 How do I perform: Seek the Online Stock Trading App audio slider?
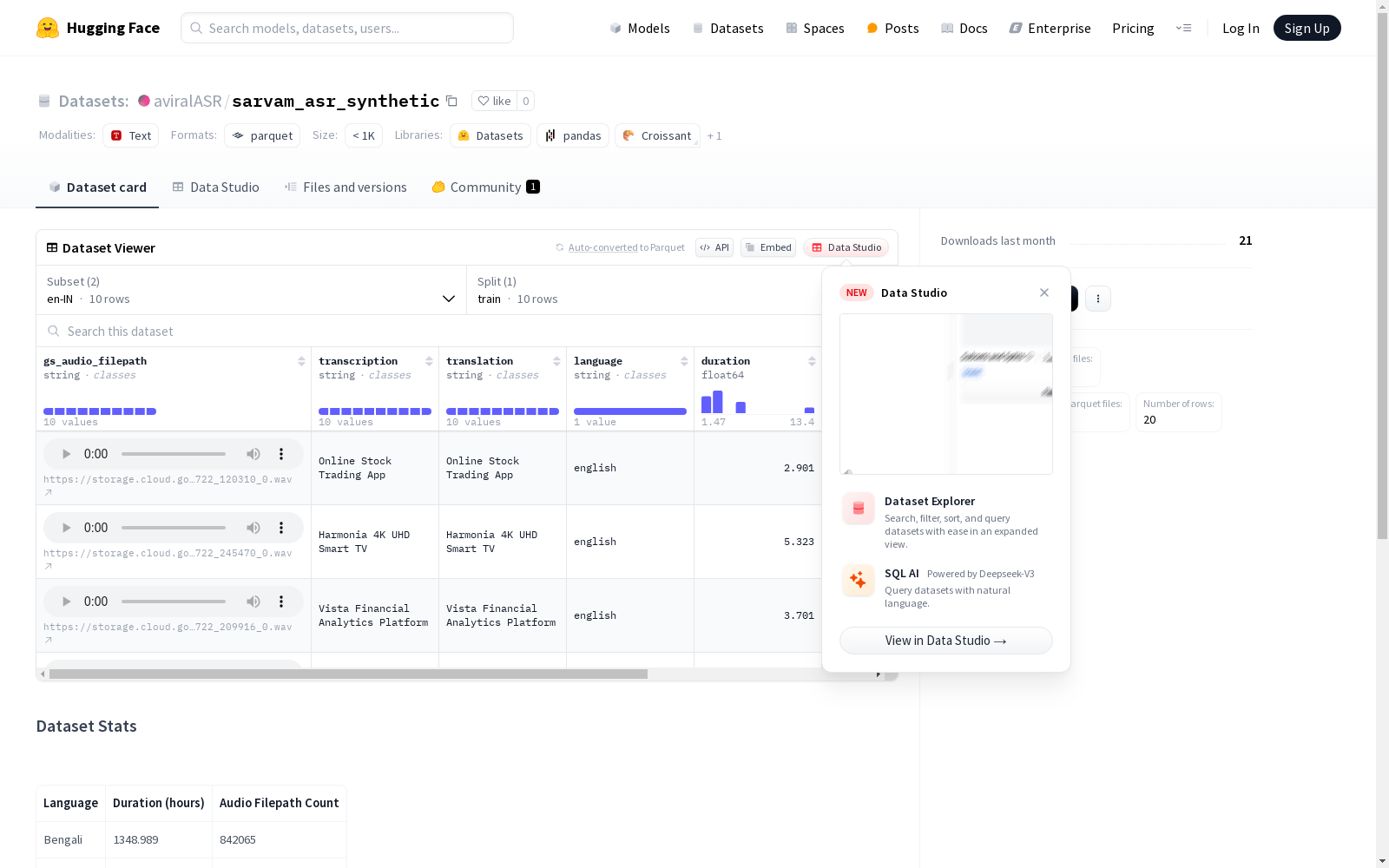174,454
